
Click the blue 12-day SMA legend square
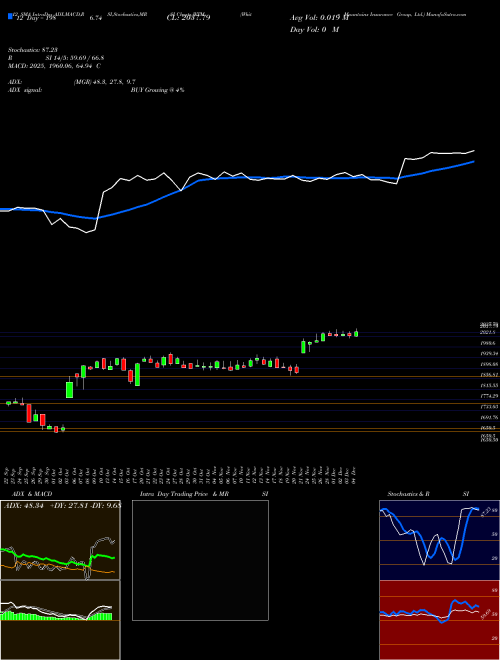(10, 16)
